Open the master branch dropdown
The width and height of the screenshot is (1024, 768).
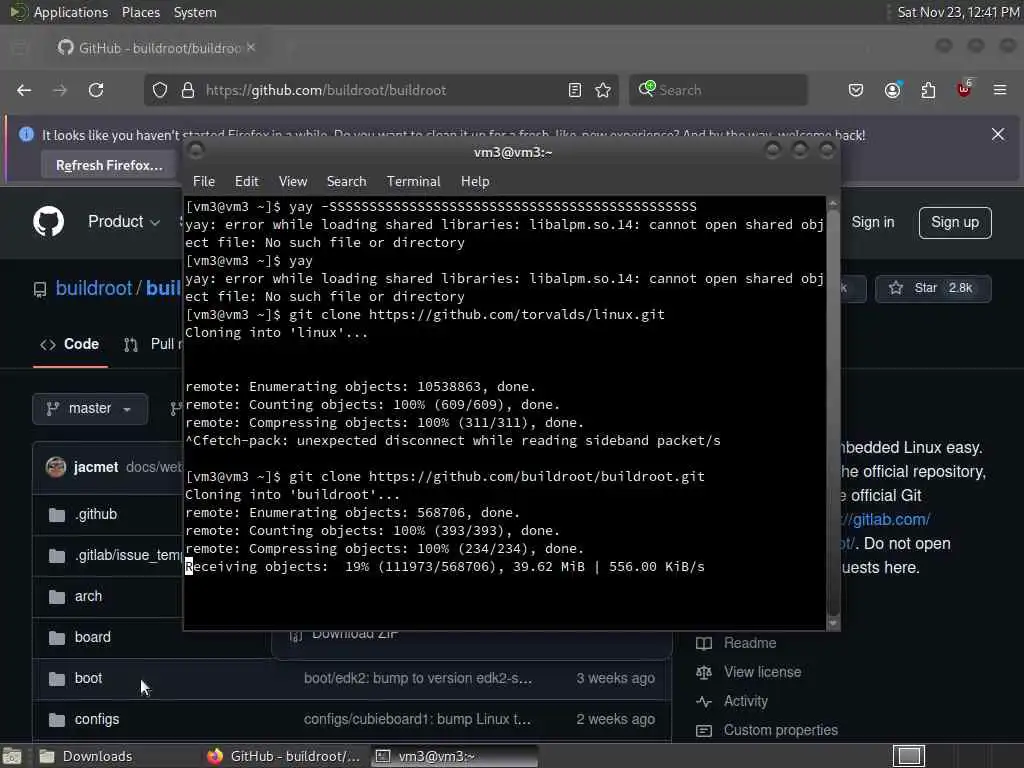tap(89, 408)
